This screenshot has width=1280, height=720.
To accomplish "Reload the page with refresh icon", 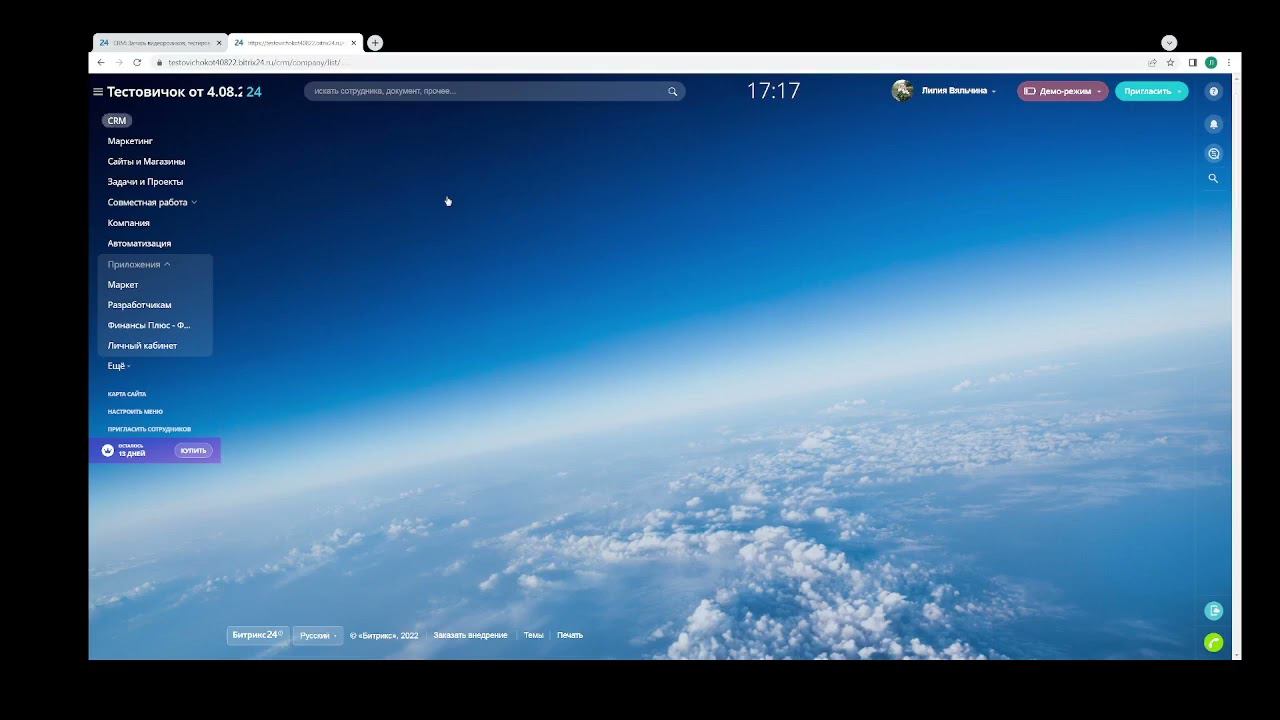I will click(x=137, y=62).
